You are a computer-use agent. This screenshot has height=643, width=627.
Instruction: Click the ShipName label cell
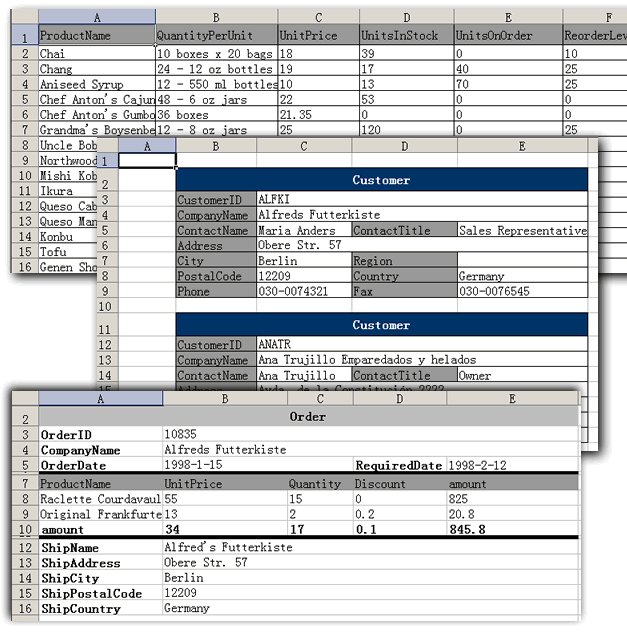[100, 547]
